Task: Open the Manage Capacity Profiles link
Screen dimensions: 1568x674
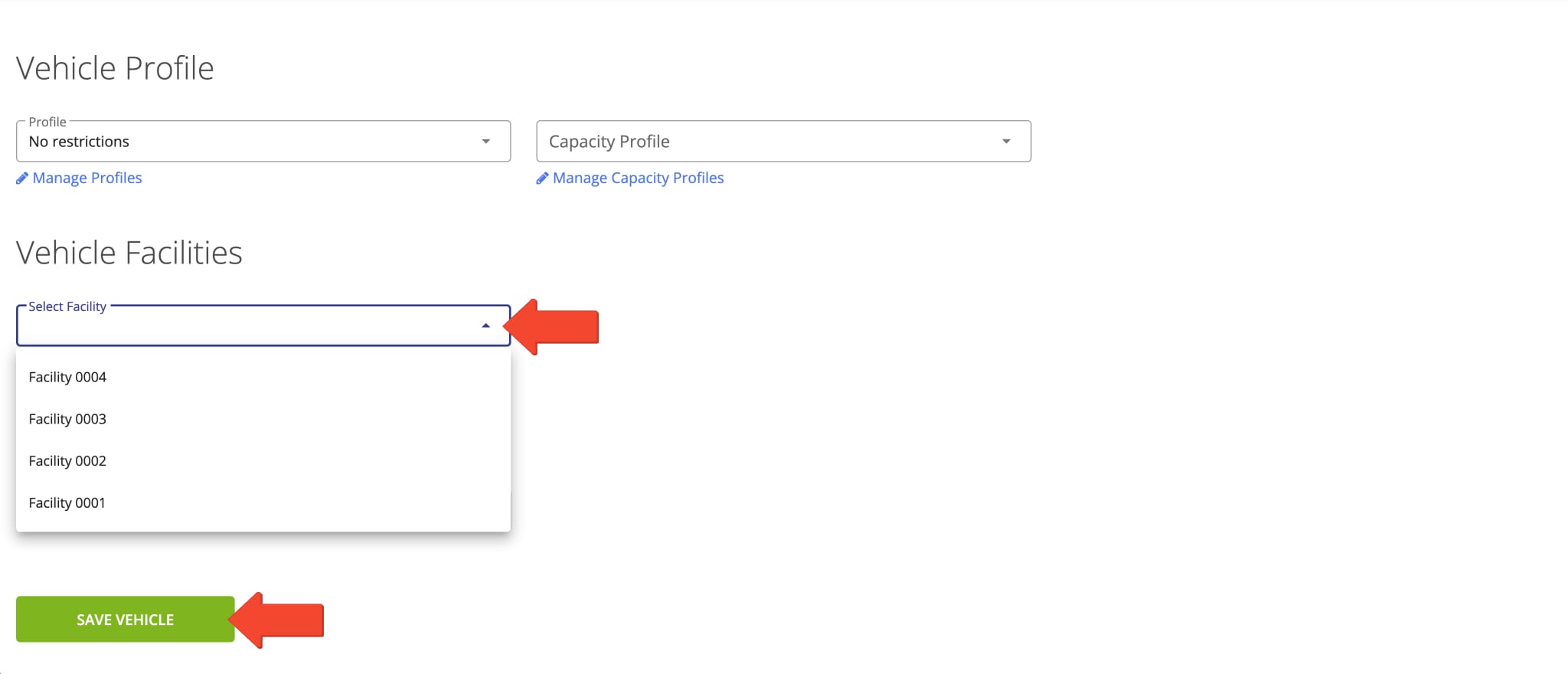Action: coord(638,178)
